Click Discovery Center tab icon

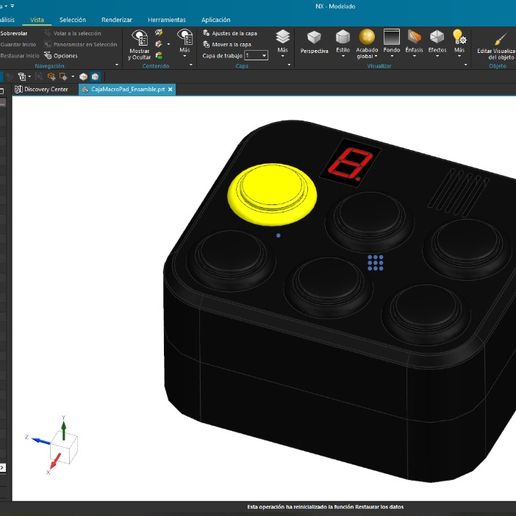[19, 89]
